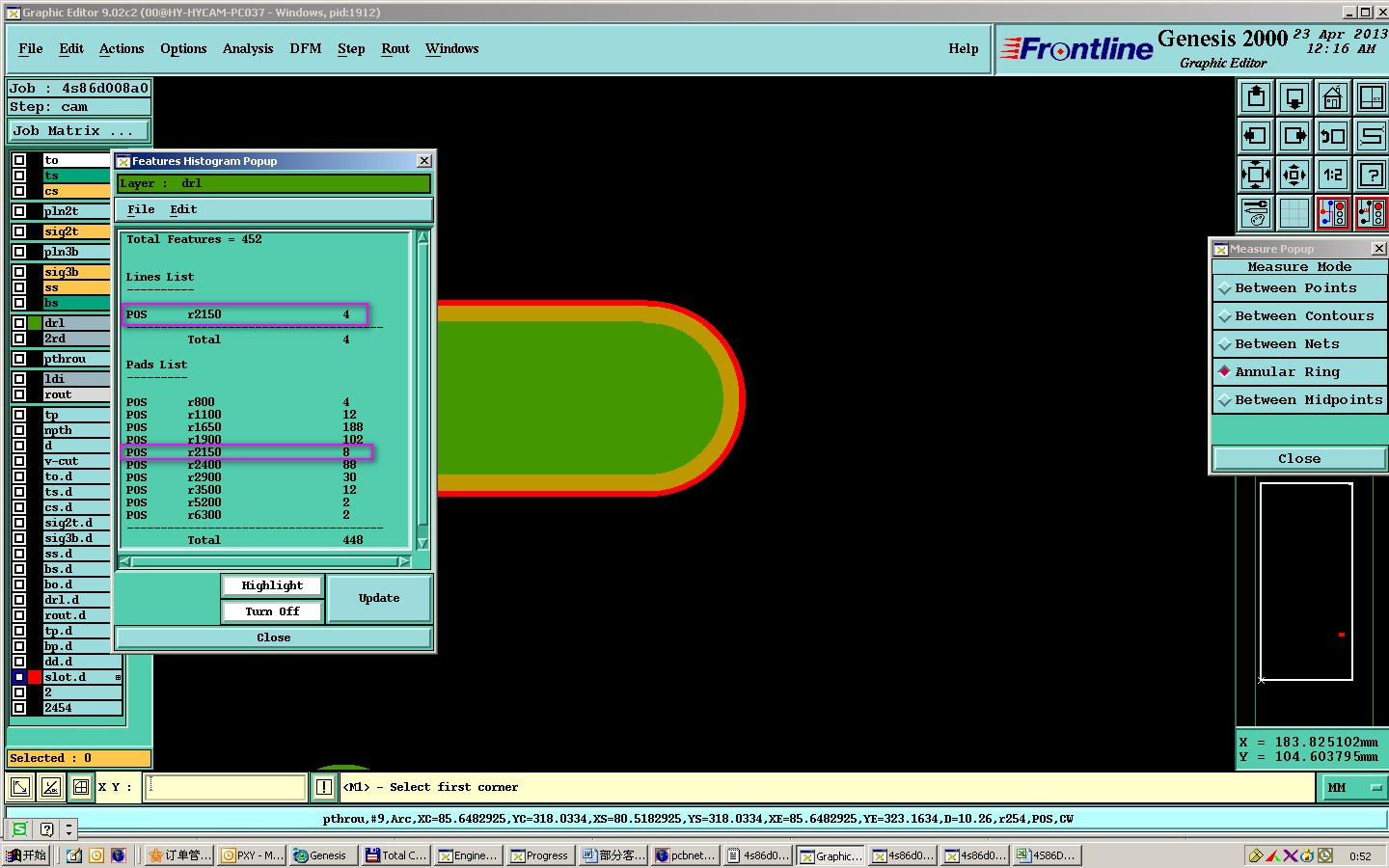Viewport: 1389px width, 868px height.
Task: Select the r2150 row in Lines List
Action: click(245, 314)
